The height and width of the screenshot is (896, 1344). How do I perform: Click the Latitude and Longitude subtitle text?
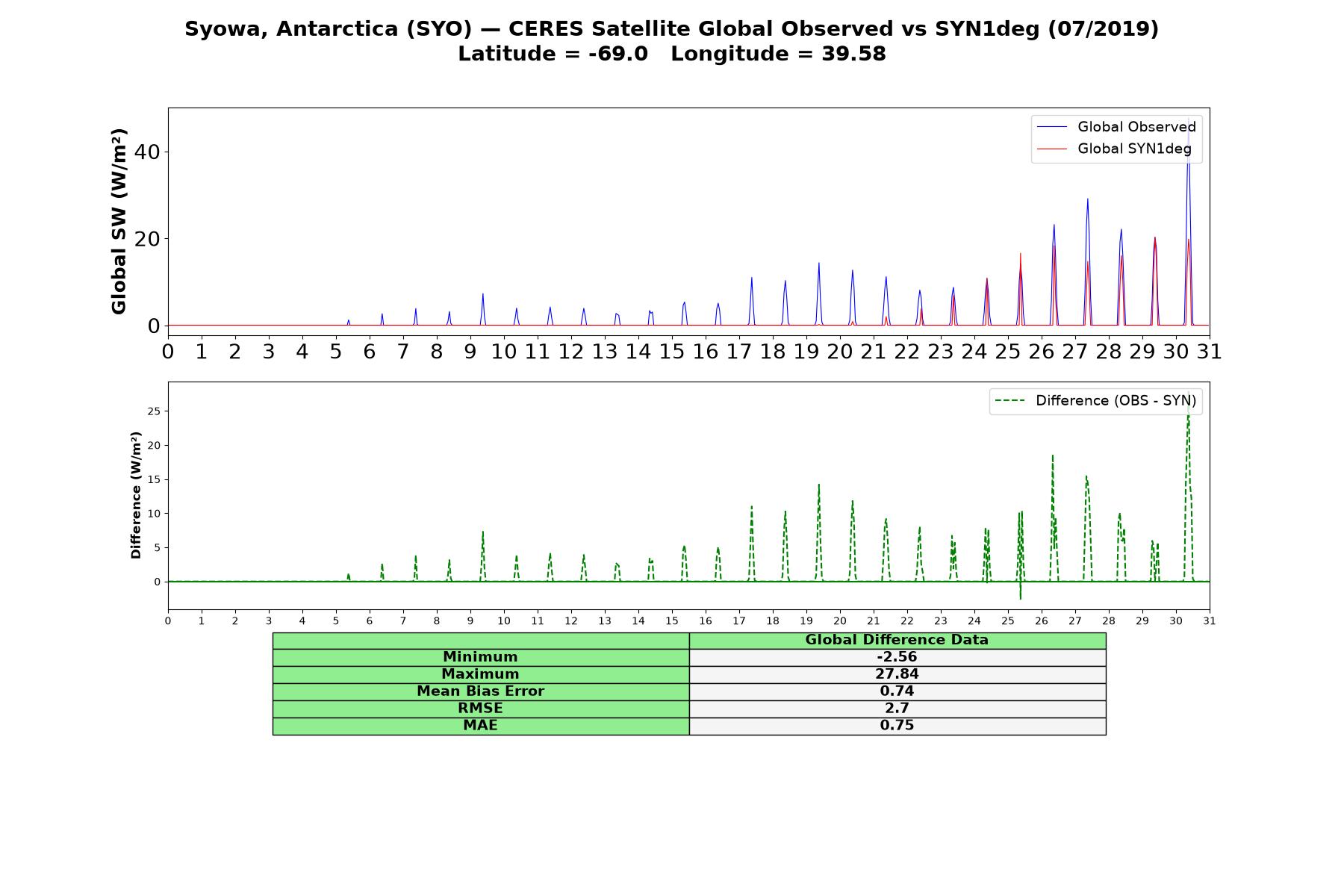672,54
